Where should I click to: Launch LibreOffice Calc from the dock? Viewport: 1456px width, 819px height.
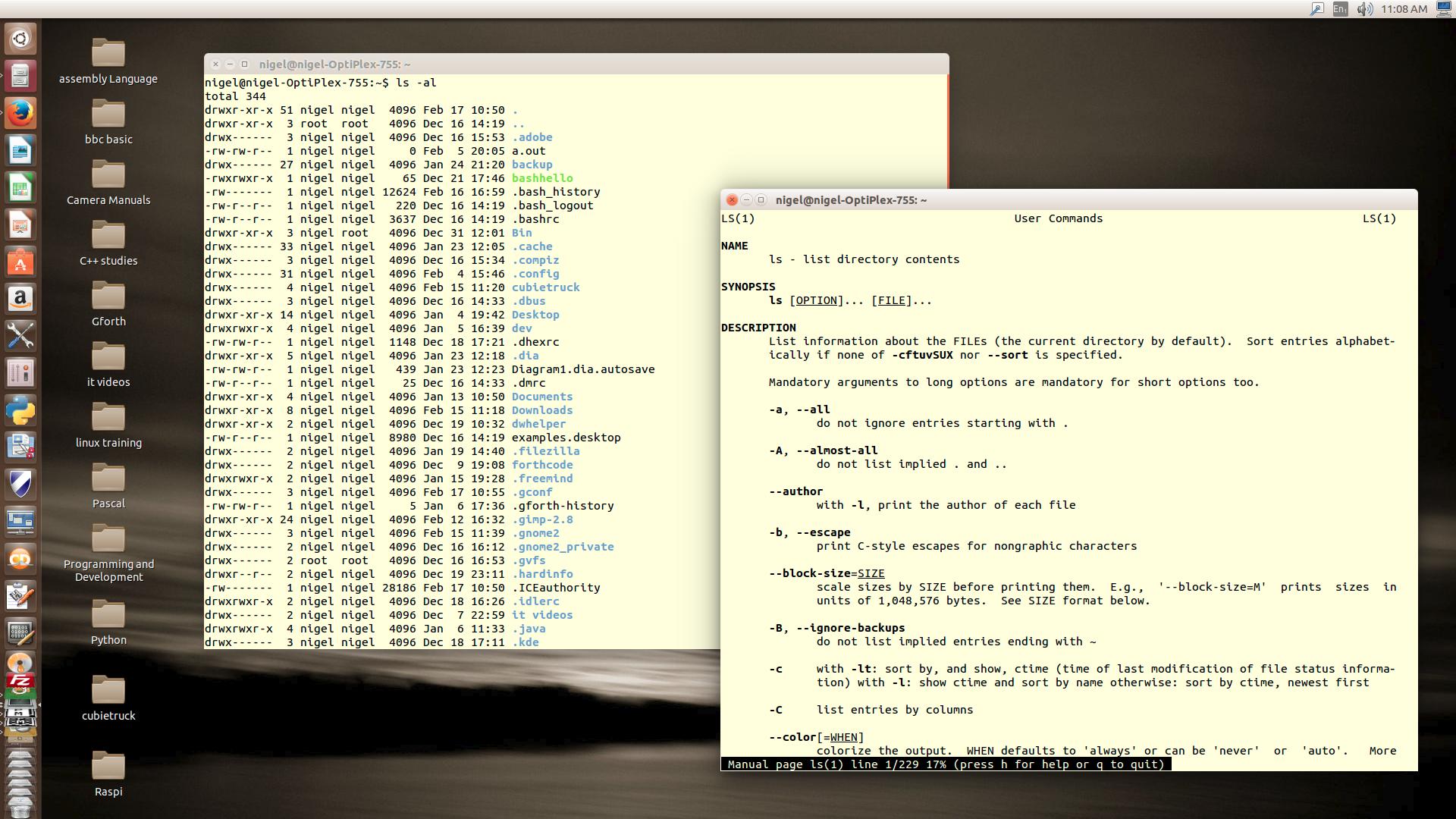[x=20, y=187]
